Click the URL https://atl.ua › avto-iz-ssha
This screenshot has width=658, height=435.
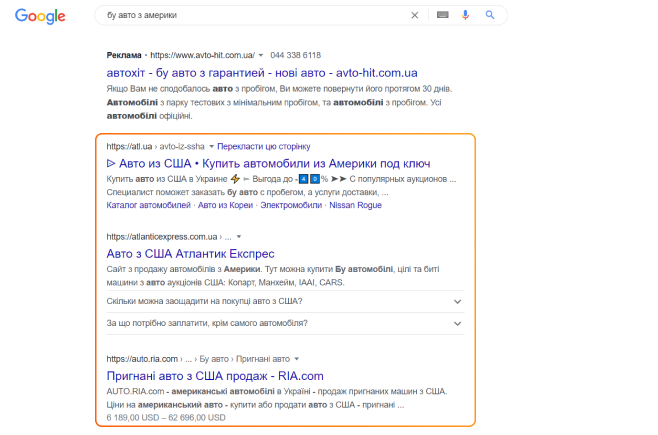155,146
